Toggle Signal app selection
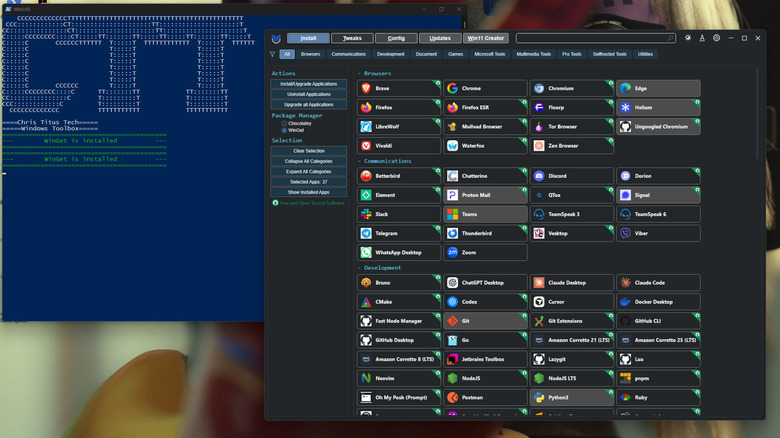This screenshot has width=780, height=438. click(658, 195)
